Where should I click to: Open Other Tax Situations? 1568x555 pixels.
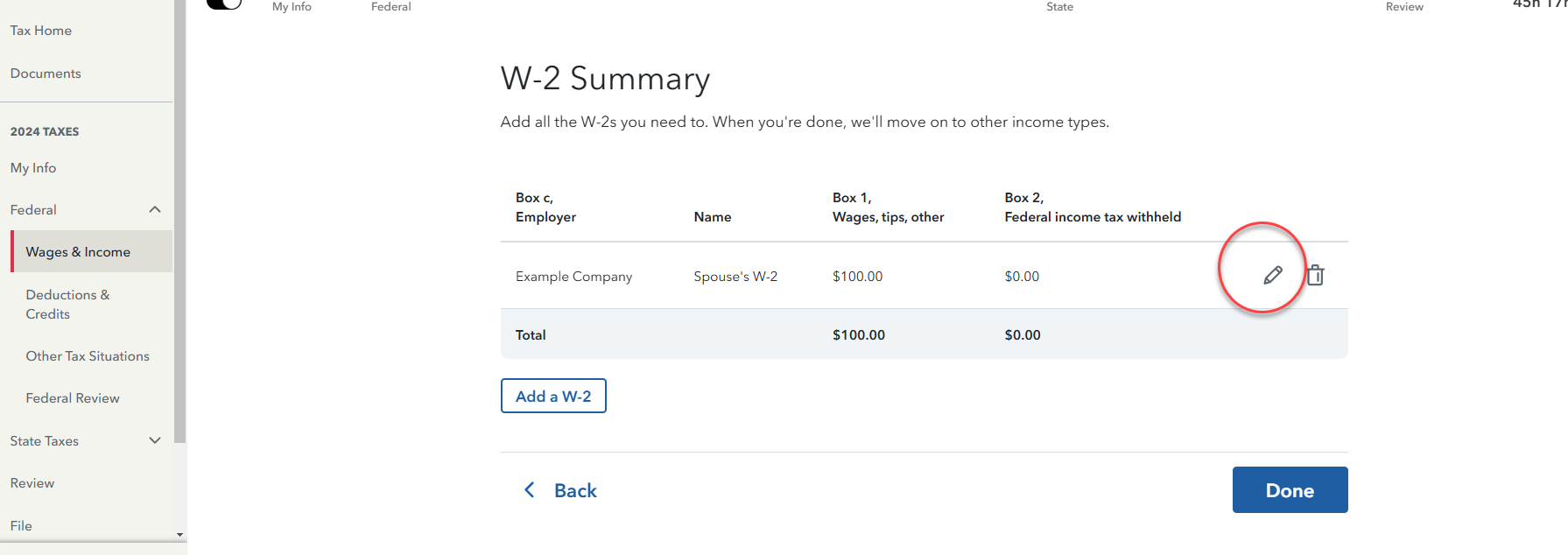point(88,356)
